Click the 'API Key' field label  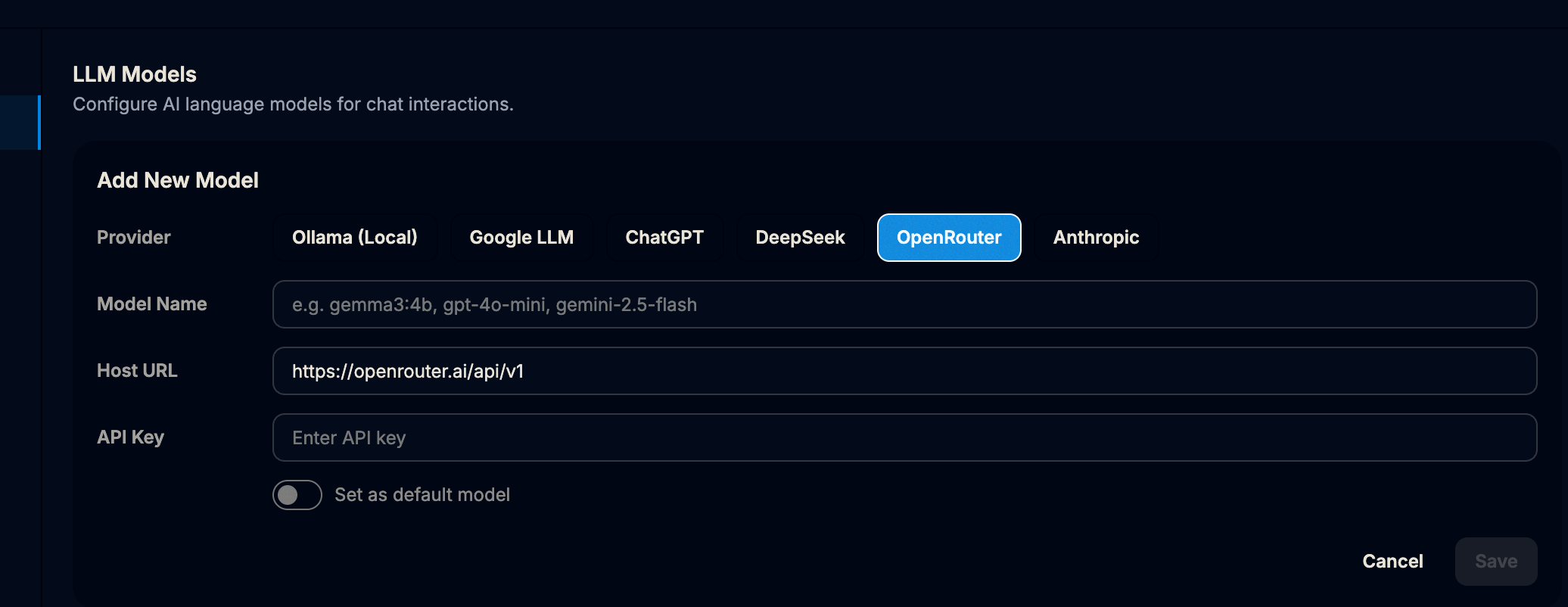tap(130, 437)
